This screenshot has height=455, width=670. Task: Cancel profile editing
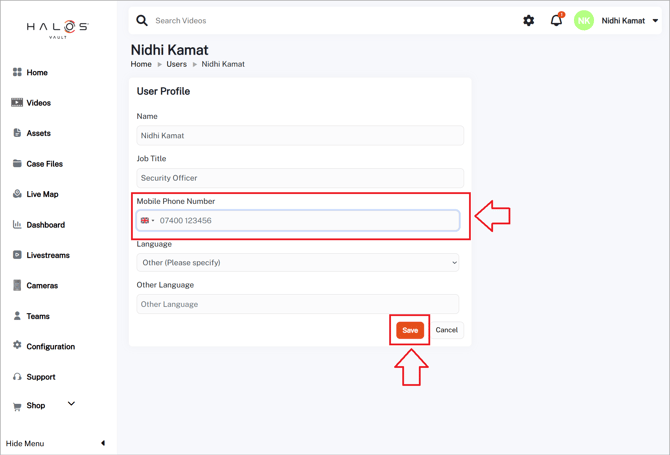tap(446, 330)
